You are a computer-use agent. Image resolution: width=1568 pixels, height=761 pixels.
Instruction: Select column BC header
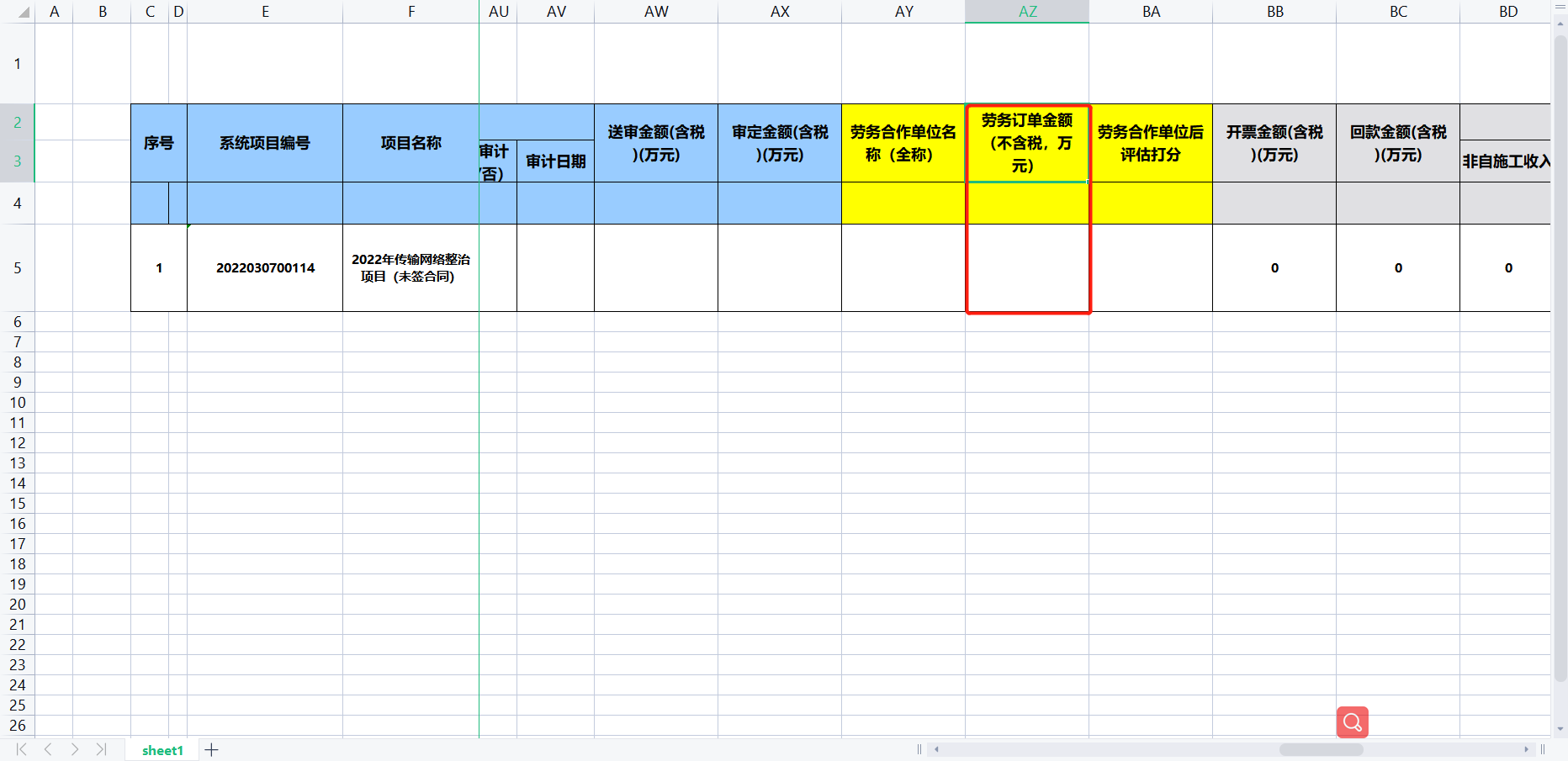pos(1398,12)
